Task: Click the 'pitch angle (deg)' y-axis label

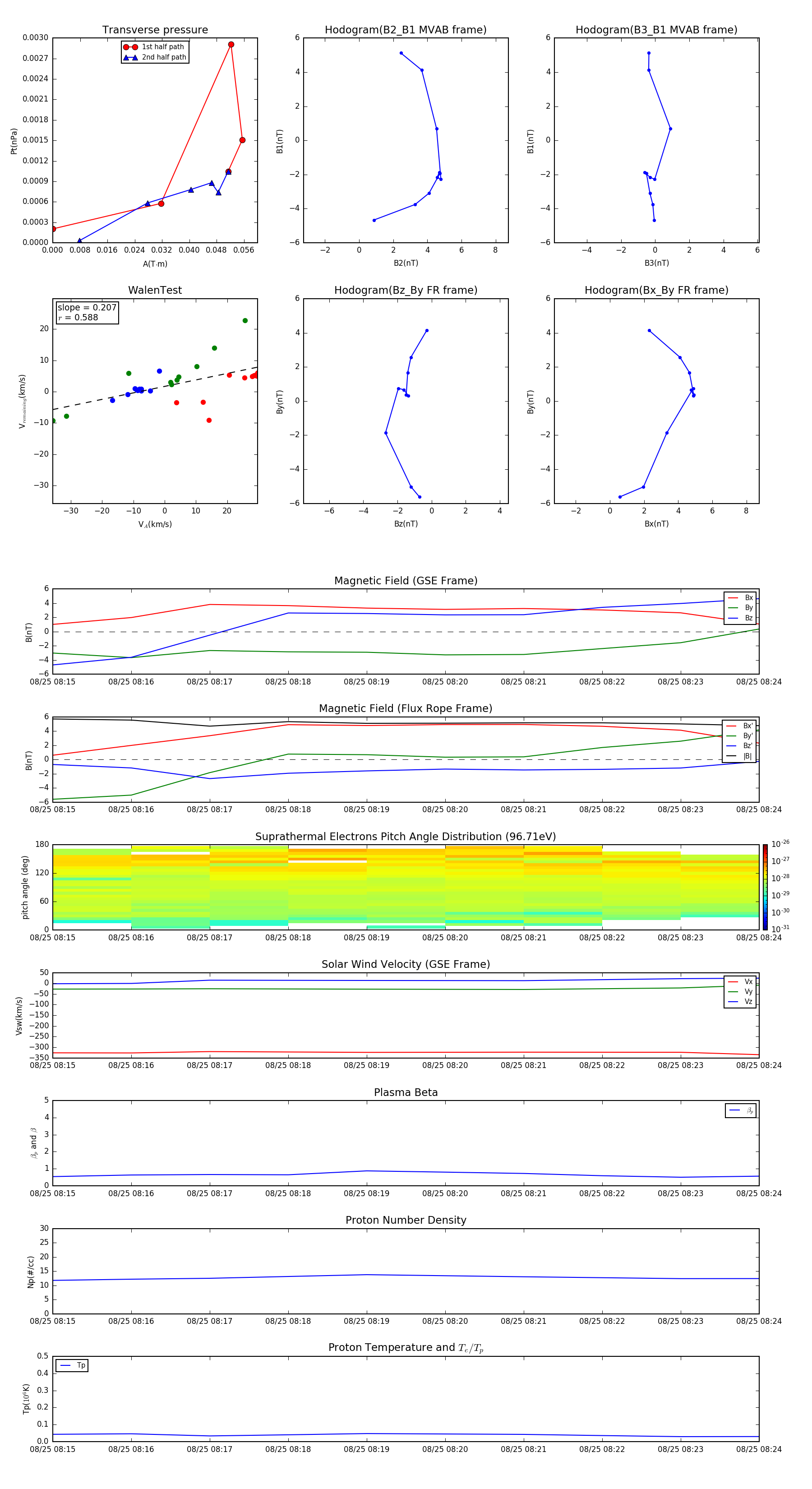Action: point(25,887)
